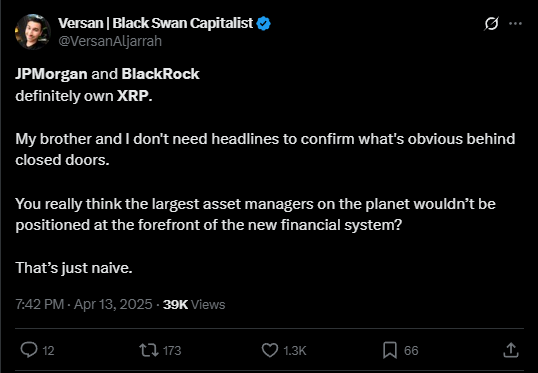The image size is (538, 373).
Task: Click the bold XRP text
Action: click(x=133, y=96)
